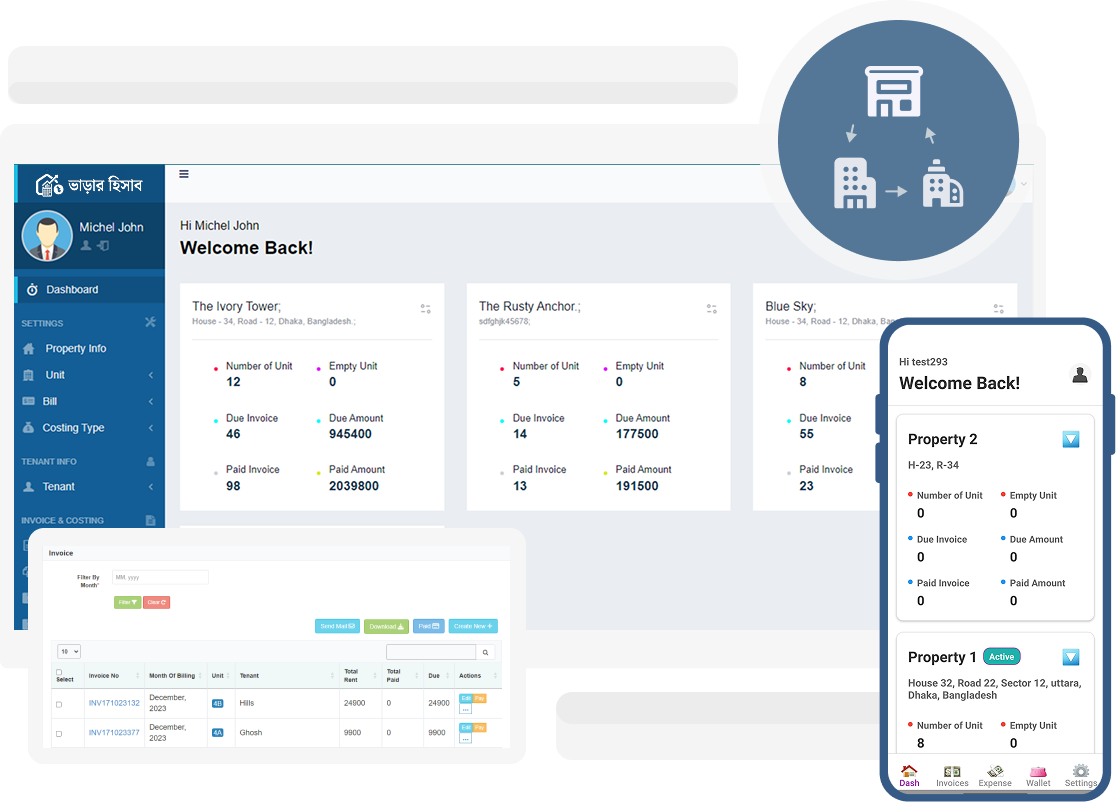Open The Rusty Anchor card settings icon

712,309
